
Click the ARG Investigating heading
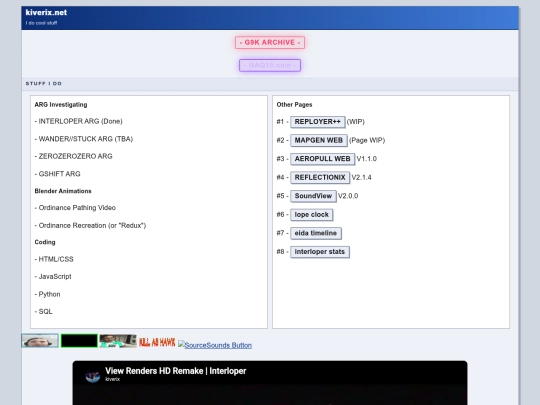coord(61,105)
